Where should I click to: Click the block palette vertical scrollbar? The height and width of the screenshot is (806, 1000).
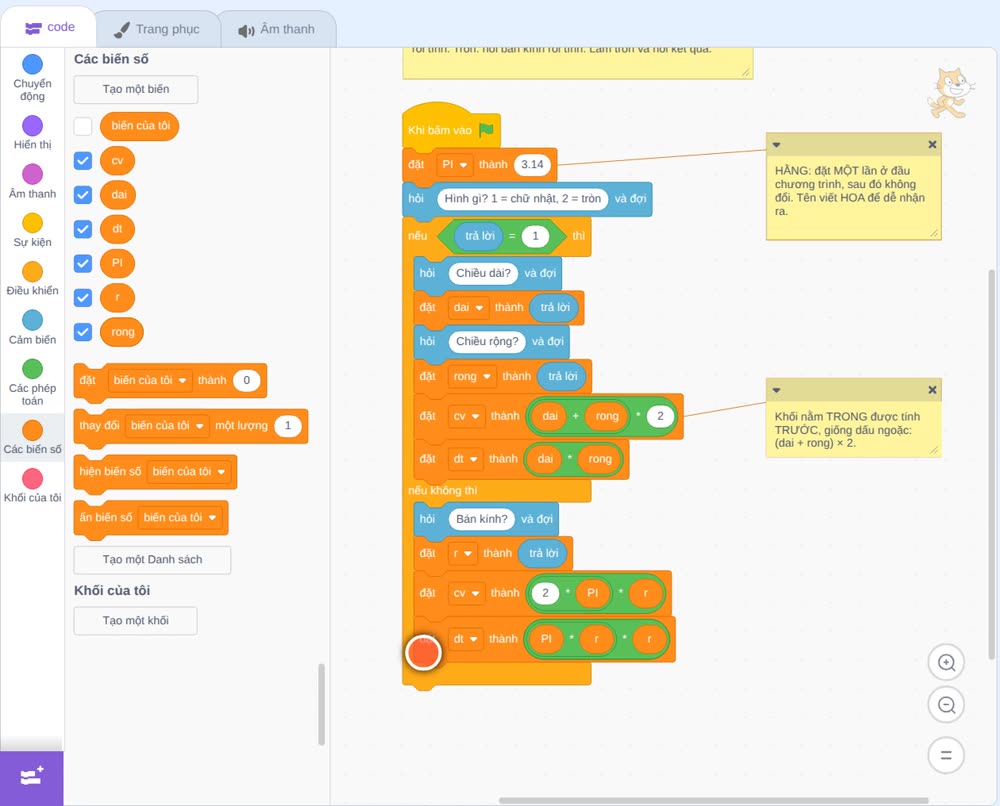coord(321,704)
